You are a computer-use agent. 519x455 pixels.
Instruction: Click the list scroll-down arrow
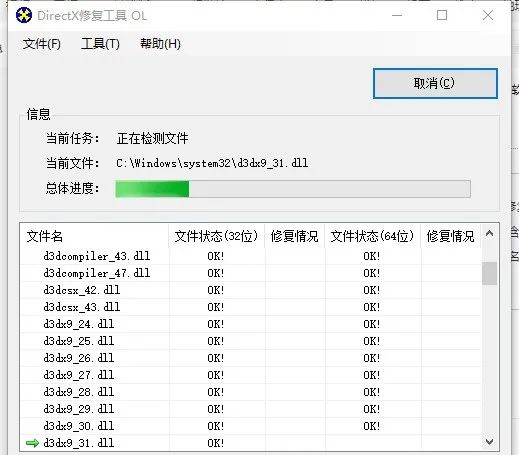pos(489,442)
